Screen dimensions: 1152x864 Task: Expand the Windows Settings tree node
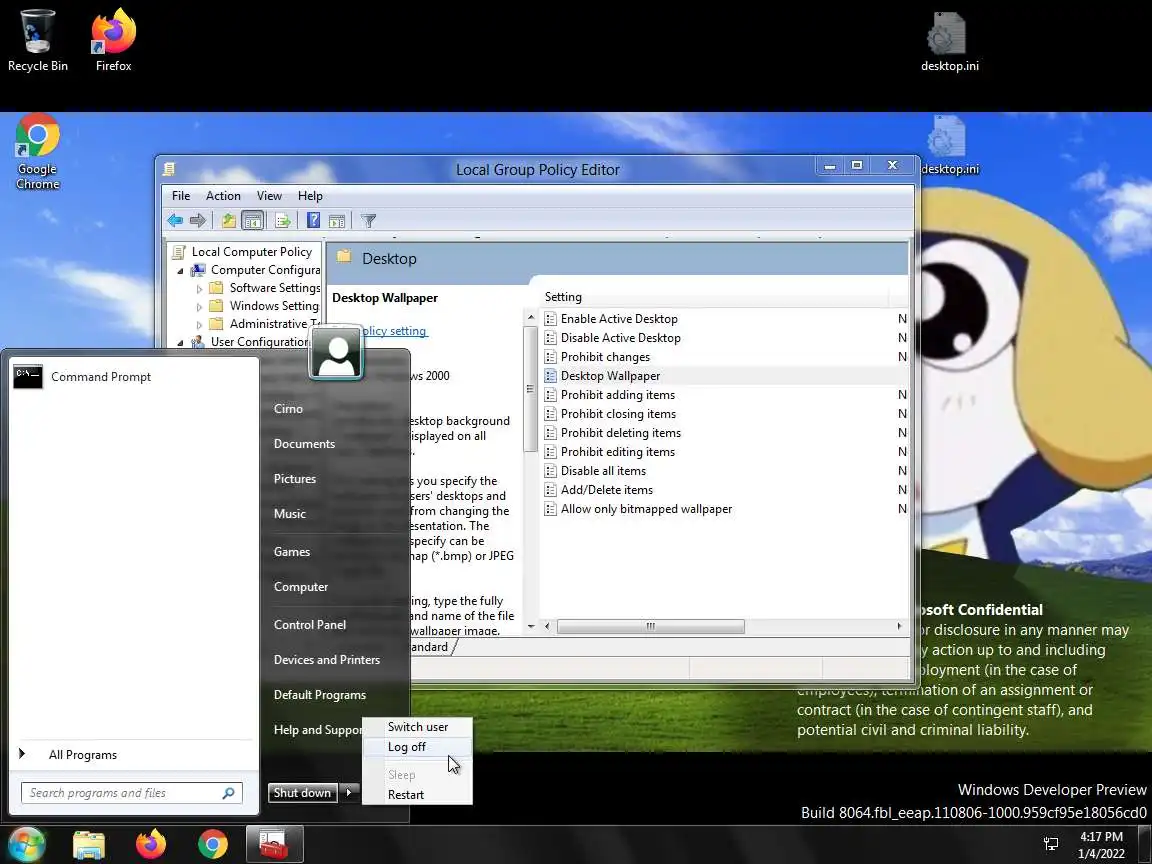click(199, 306)
